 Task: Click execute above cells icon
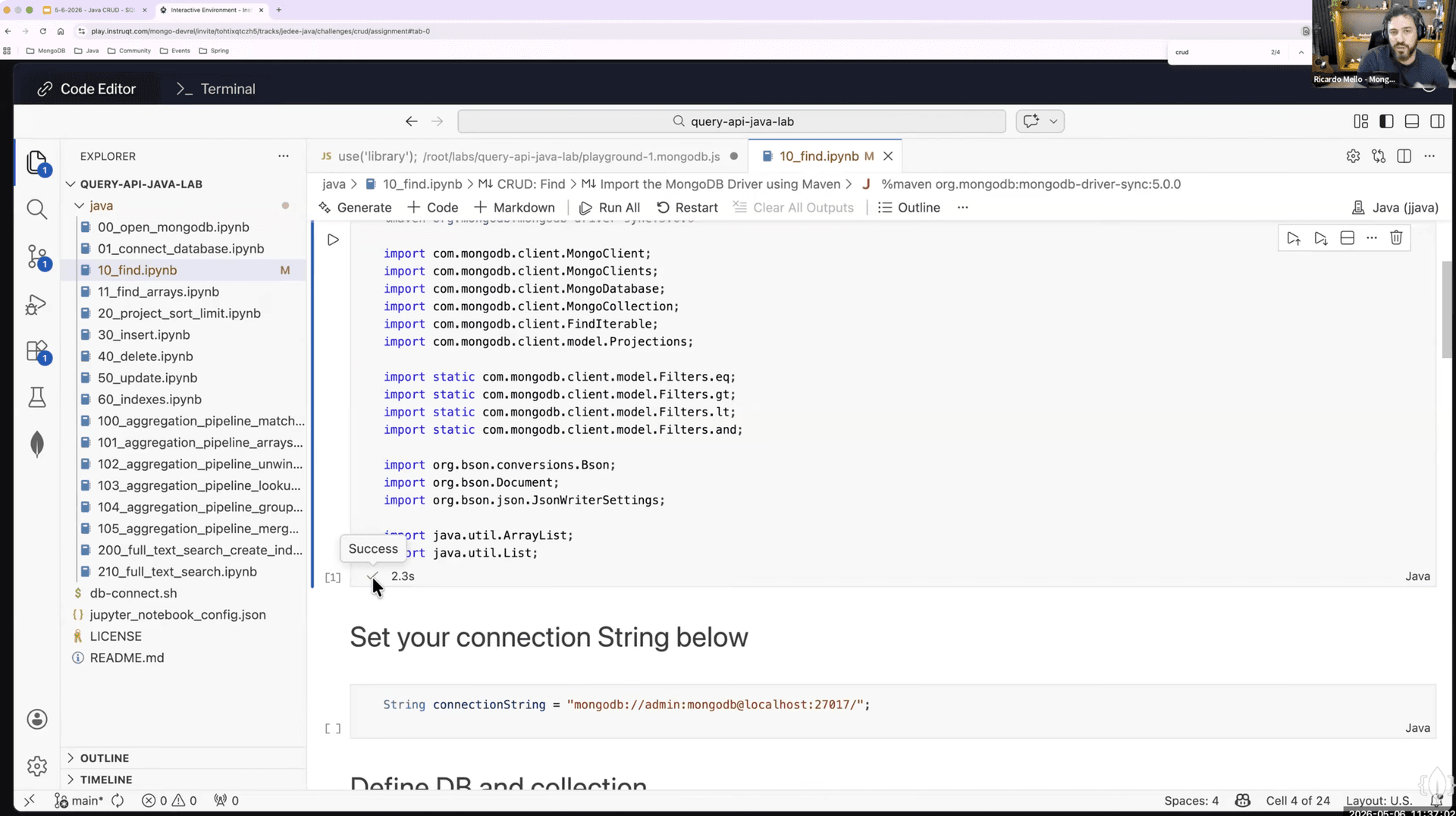1294,238
